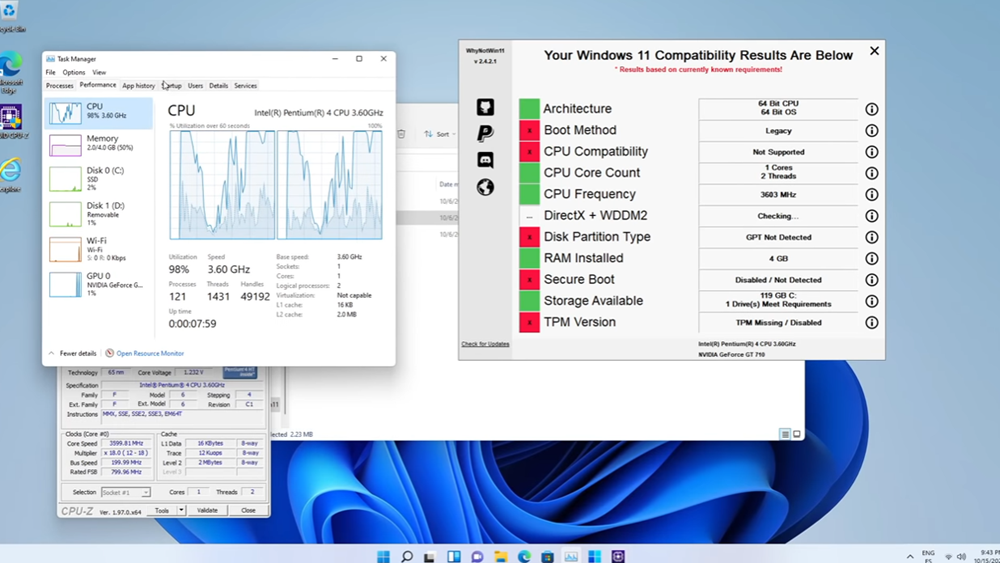This screenshot has height=563, width=1000.
Task: Switch to Startup tab
Action: click(x=172, y=85)
